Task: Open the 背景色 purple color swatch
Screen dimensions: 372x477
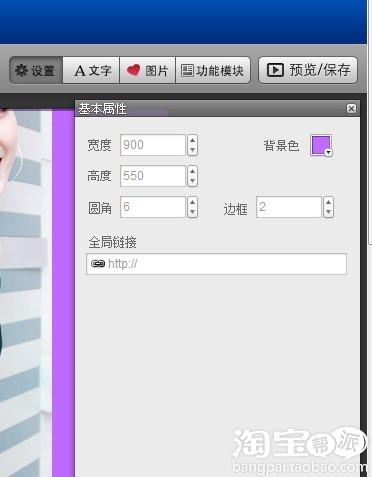Action: coord(320,144)
